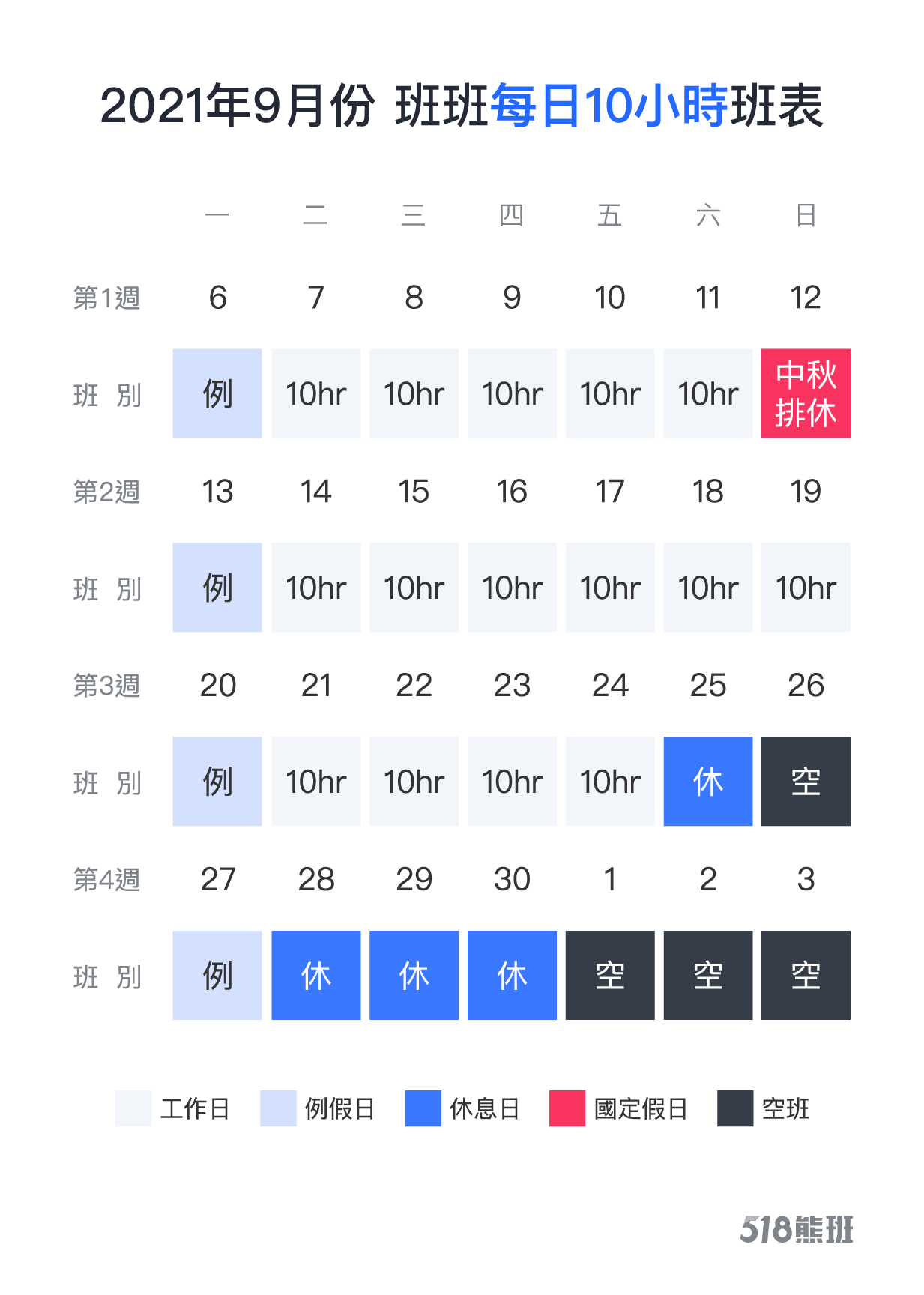Click the light gray 工作日 legend swatch

(133, 1108)
